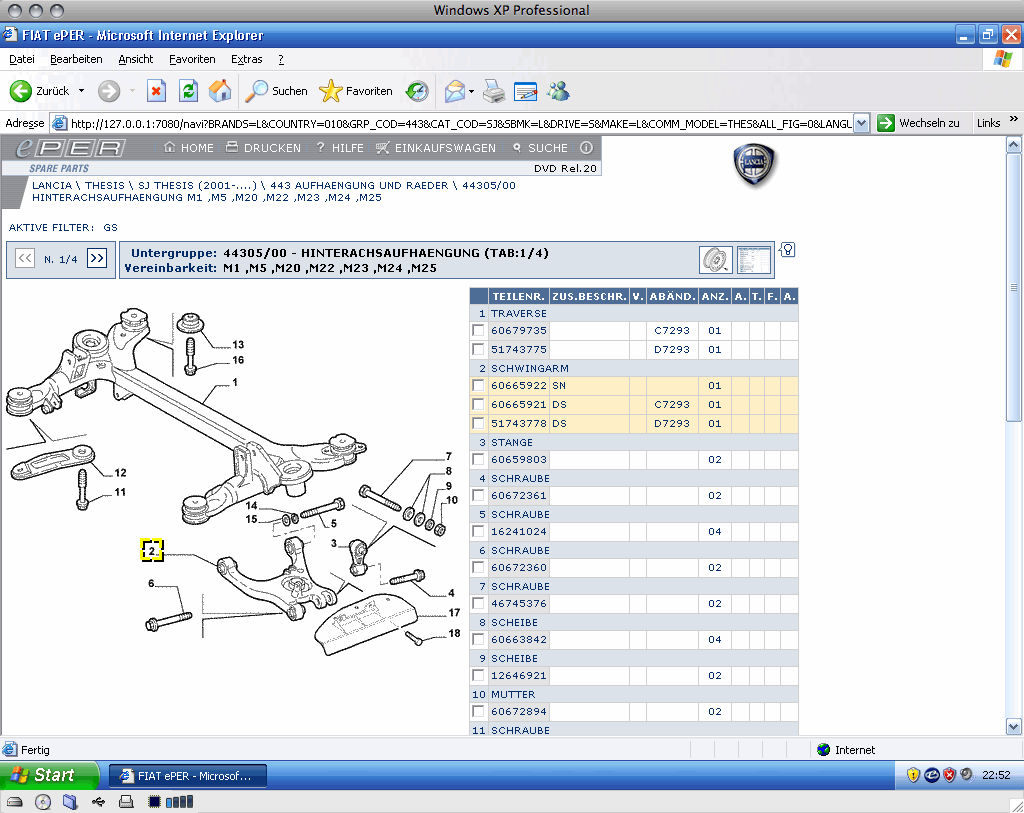This screenshot has height=813, width=1024.
Task: Expand the Links toolbar chevron
Action: (1014, 119)
